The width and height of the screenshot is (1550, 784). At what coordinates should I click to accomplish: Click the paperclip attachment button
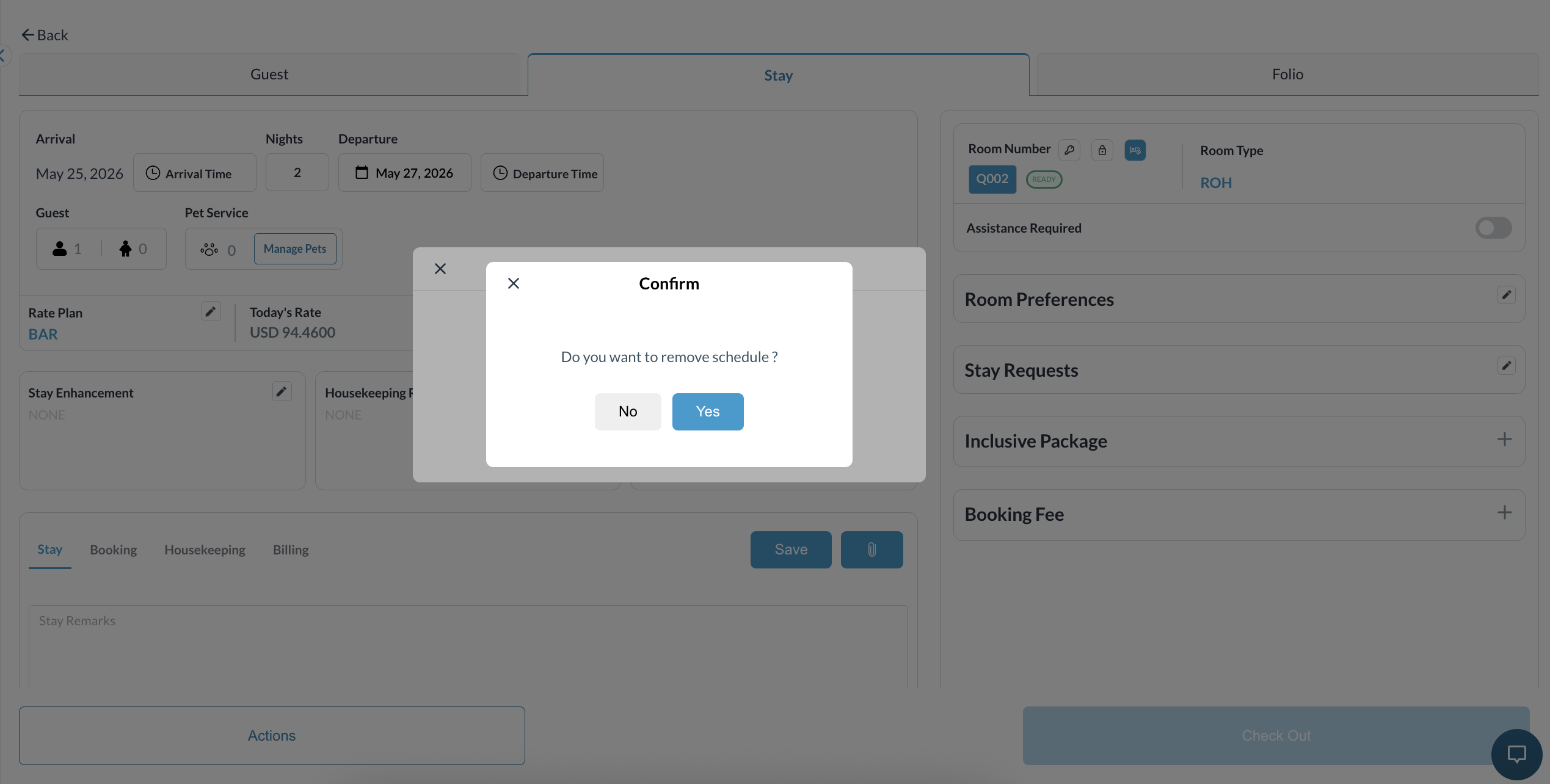872,550
